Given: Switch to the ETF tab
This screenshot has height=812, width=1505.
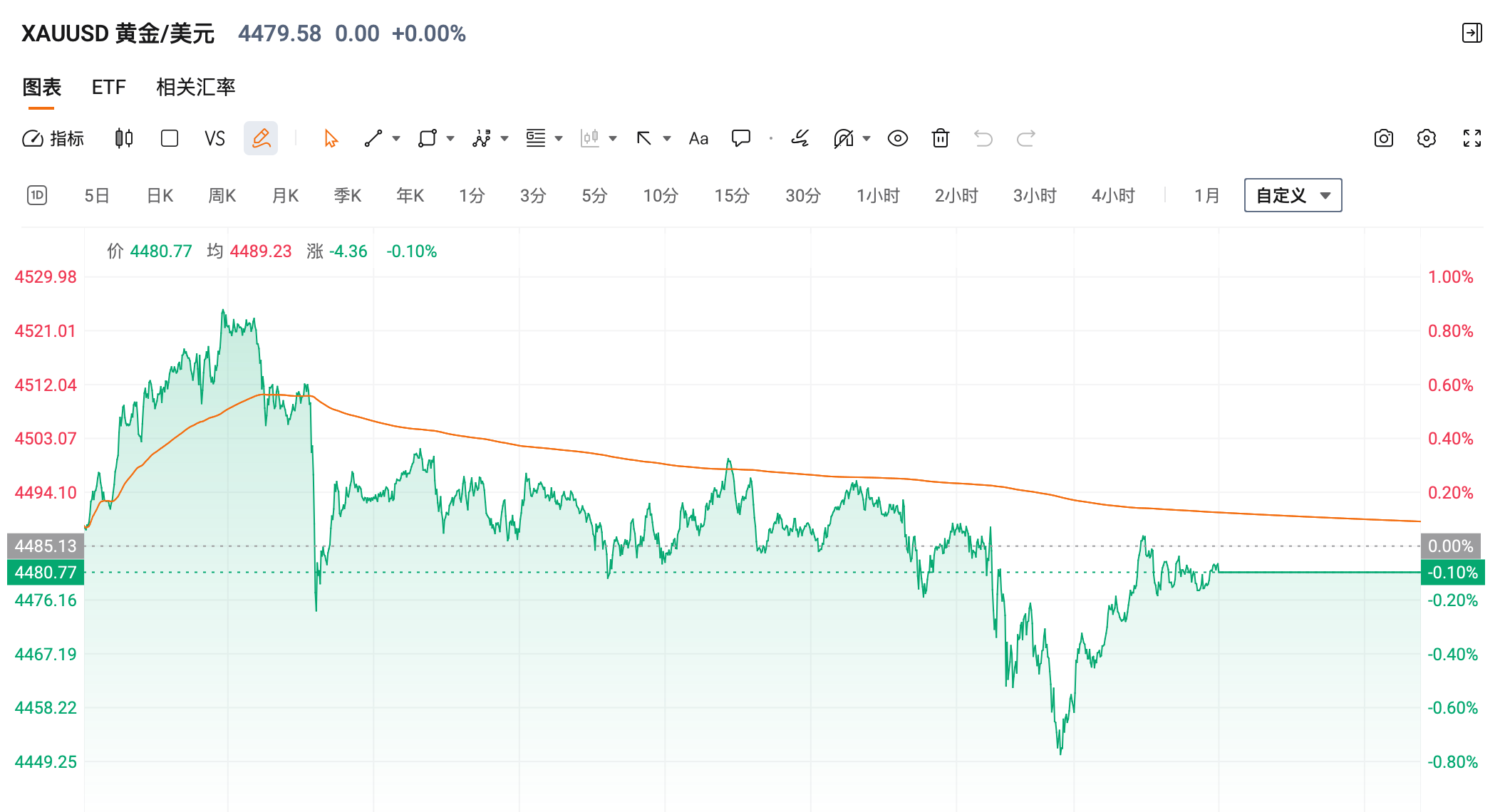Looking at the screenshot, I should tap(108, 87).
